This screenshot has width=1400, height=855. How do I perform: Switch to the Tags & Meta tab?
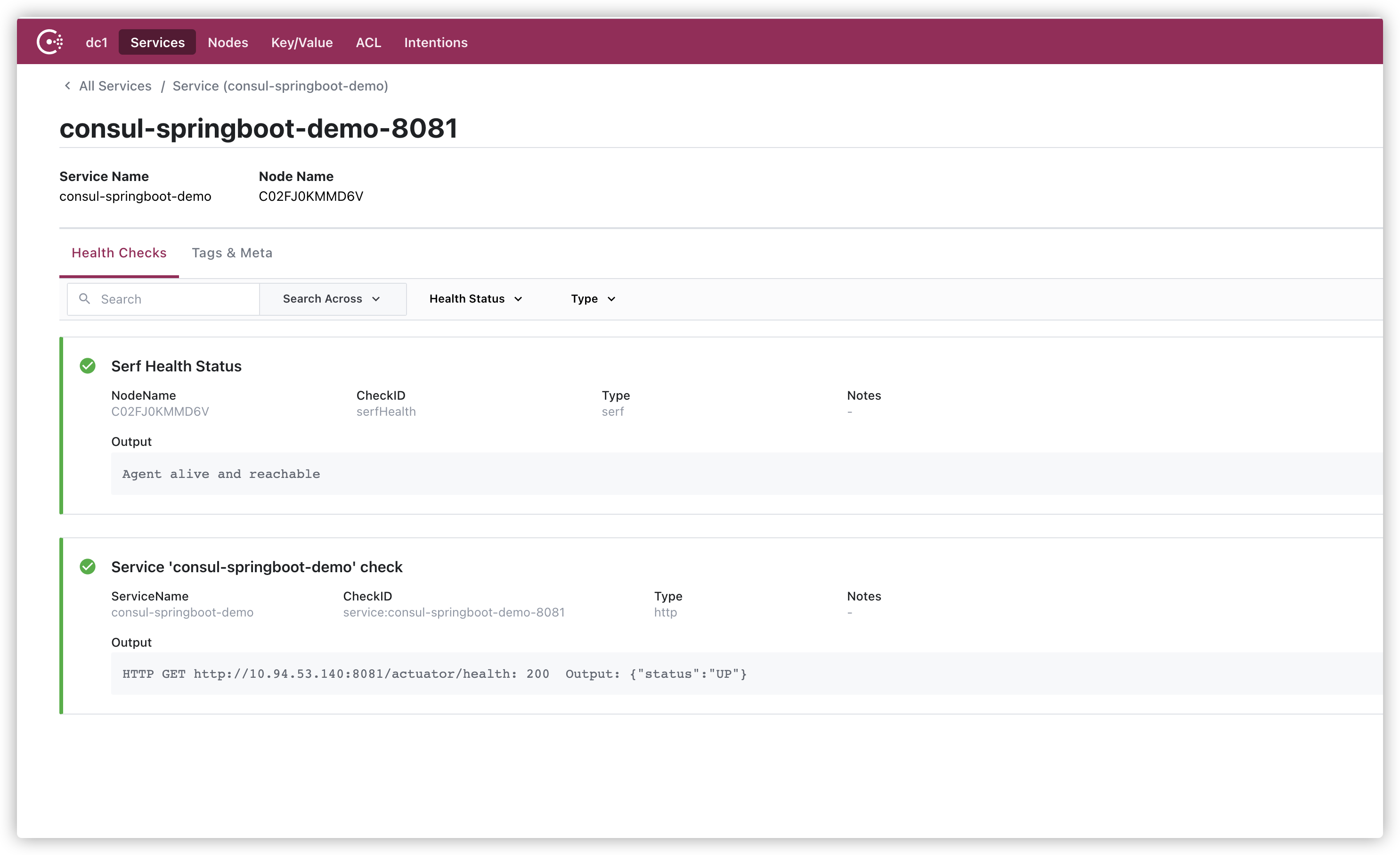(x=232, y=253)
